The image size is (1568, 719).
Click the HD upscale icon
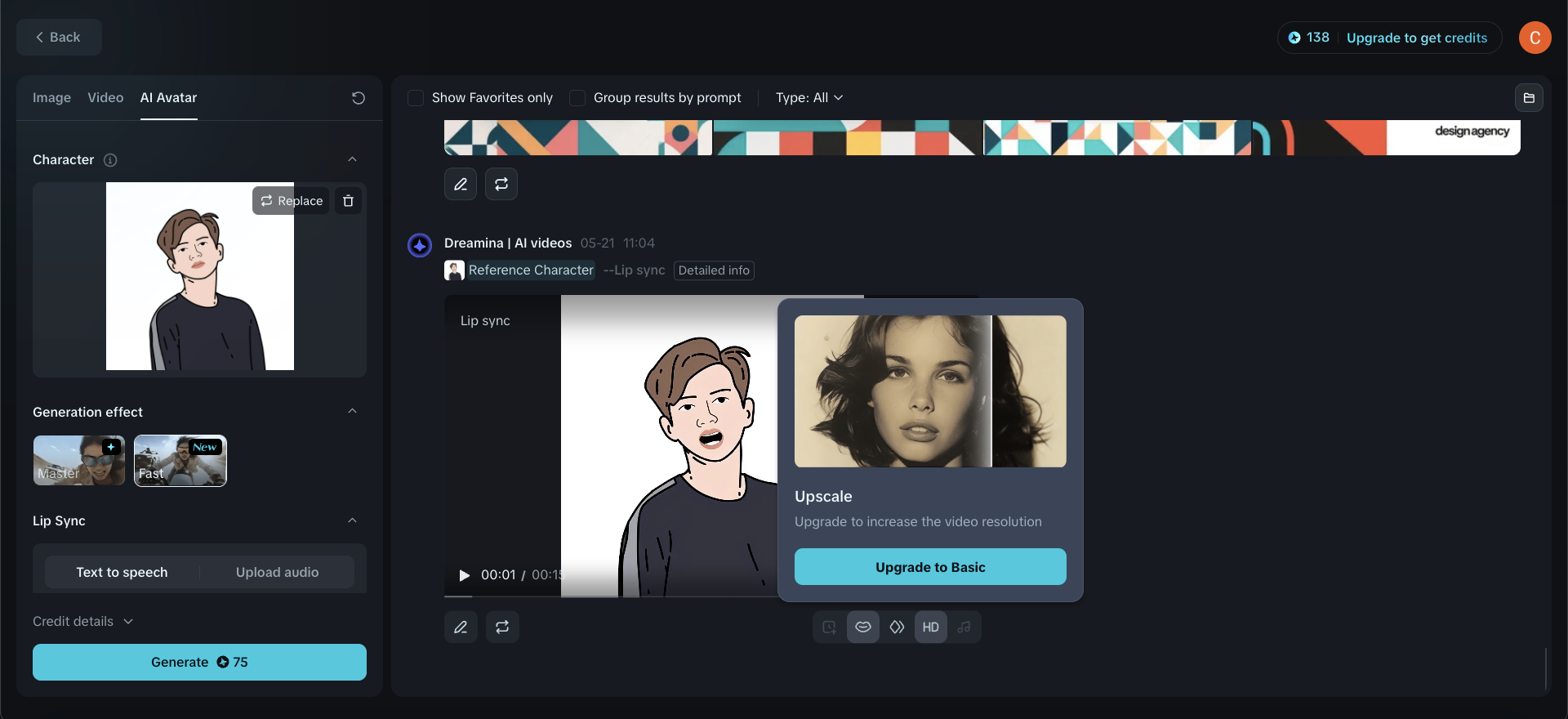click(x=931, y=627)
